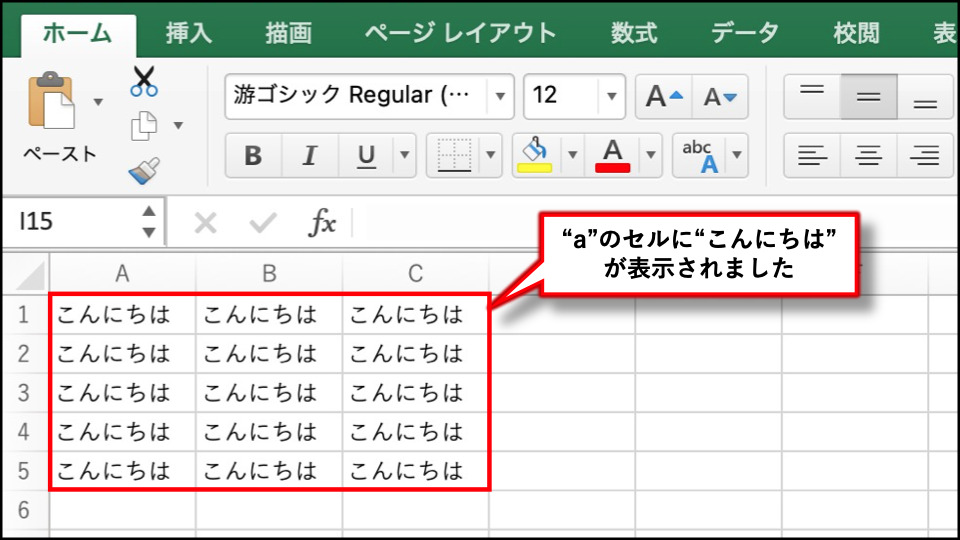Screen dimensions: 960x540
Task: Open the 描画 tab
Action: coord(288,34)
